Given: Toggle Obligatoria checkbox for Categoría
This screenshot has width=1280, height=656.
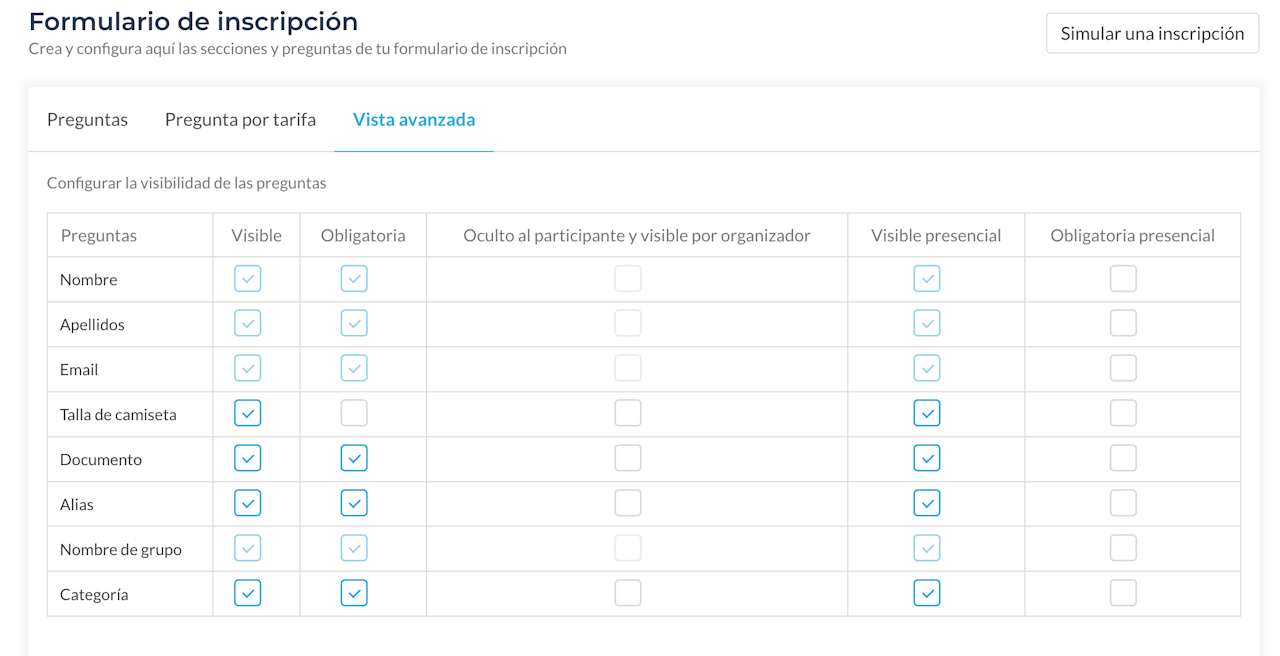Looking at the screenshot, I should pos(354,593).
